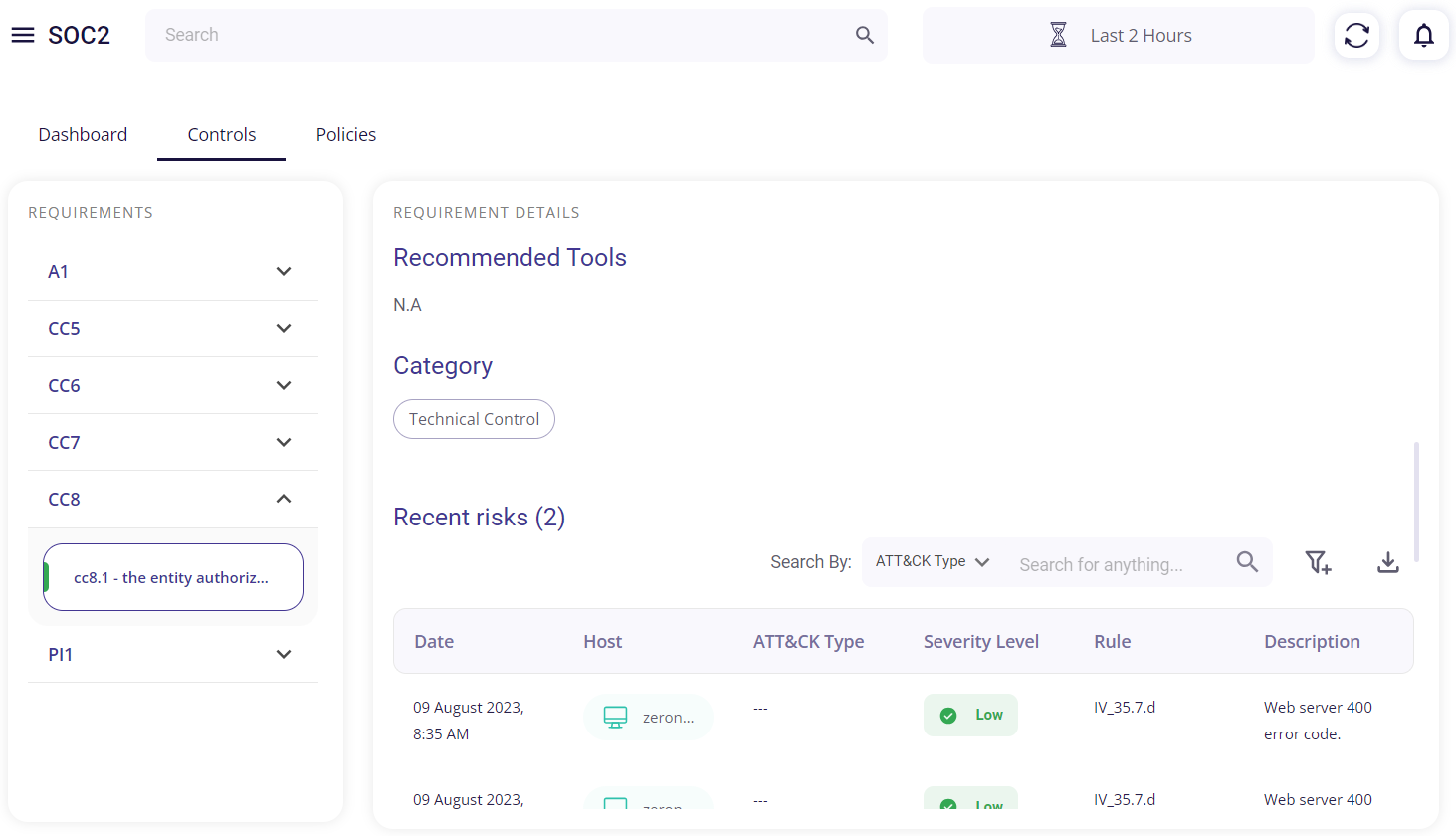This screenshot has width=1456, height=836.
Task: Click the Rule column header
Action: (1113, 642)
